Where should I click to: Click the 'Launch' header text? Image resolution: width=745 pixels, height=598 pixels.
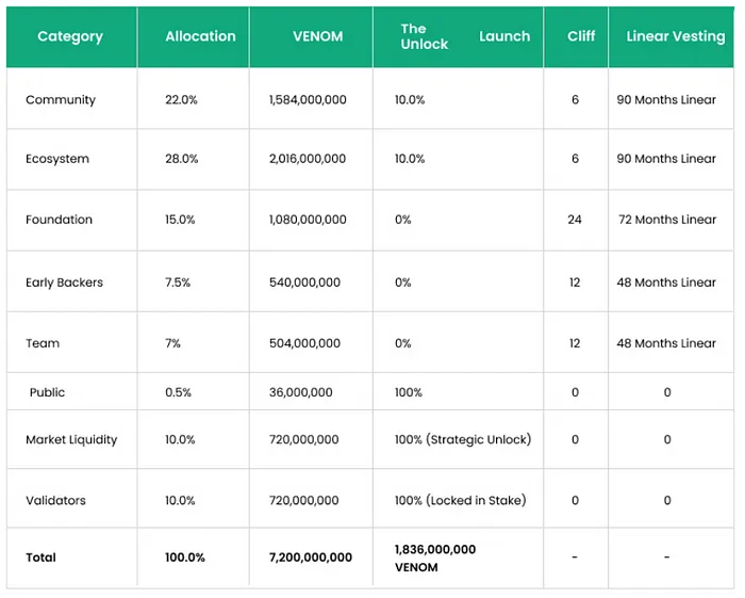[505, 36]
